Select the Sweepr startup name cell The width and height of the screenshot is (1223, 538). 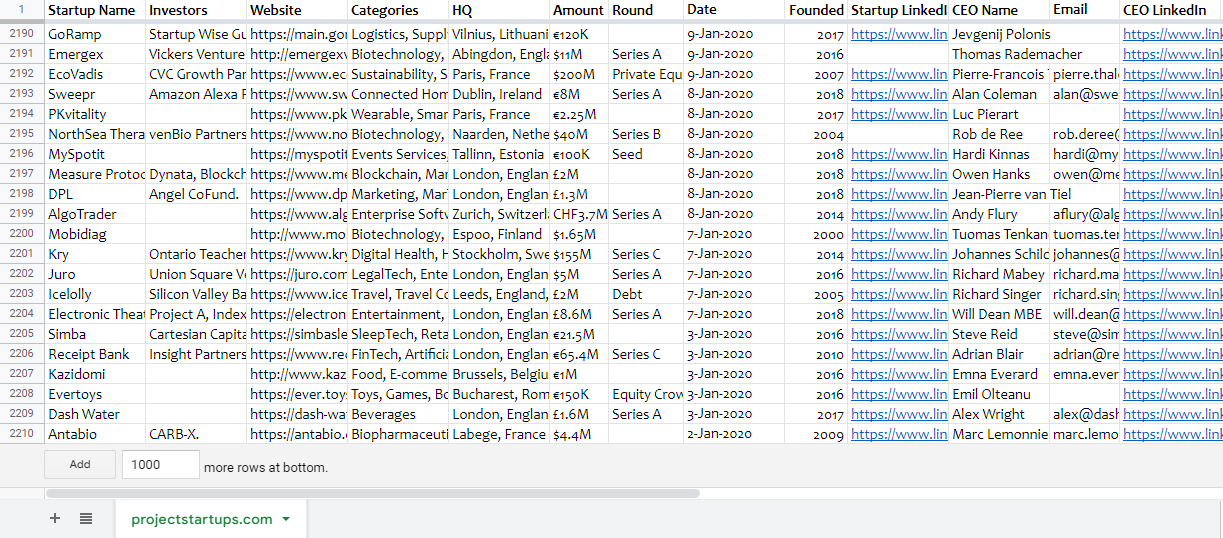95,94
